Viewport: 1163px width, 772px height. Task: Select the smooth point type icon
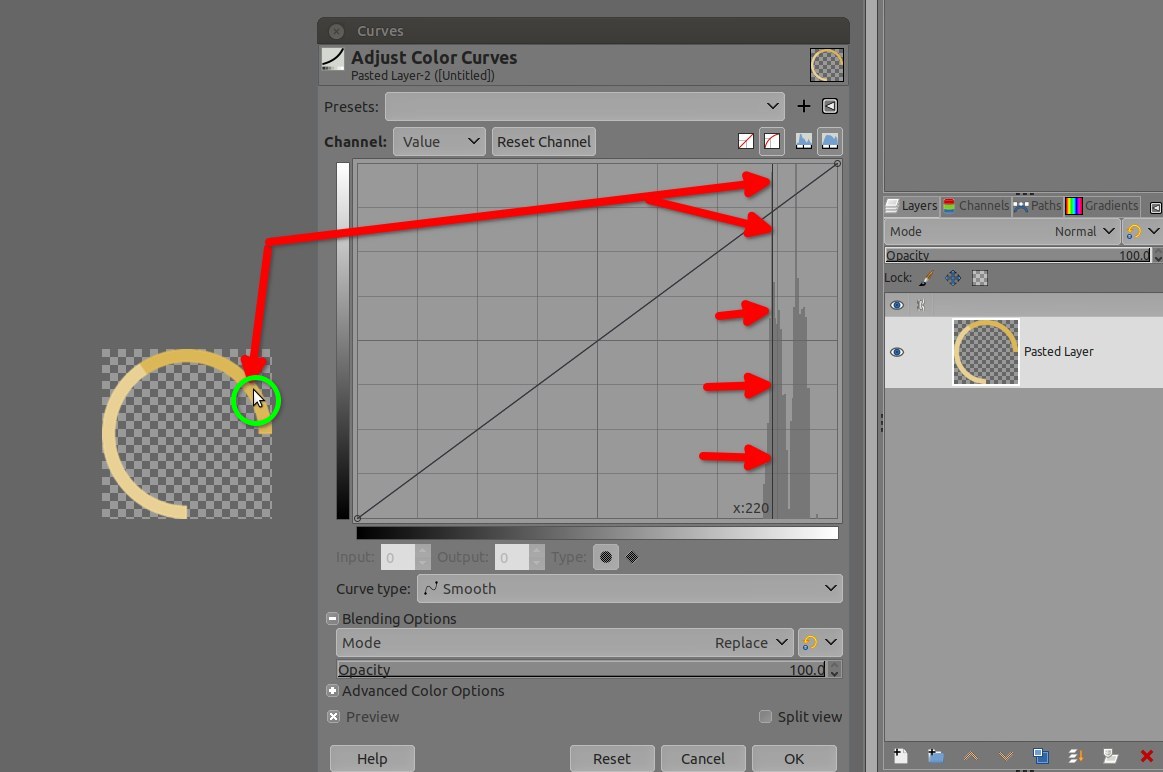click(606, 557)
